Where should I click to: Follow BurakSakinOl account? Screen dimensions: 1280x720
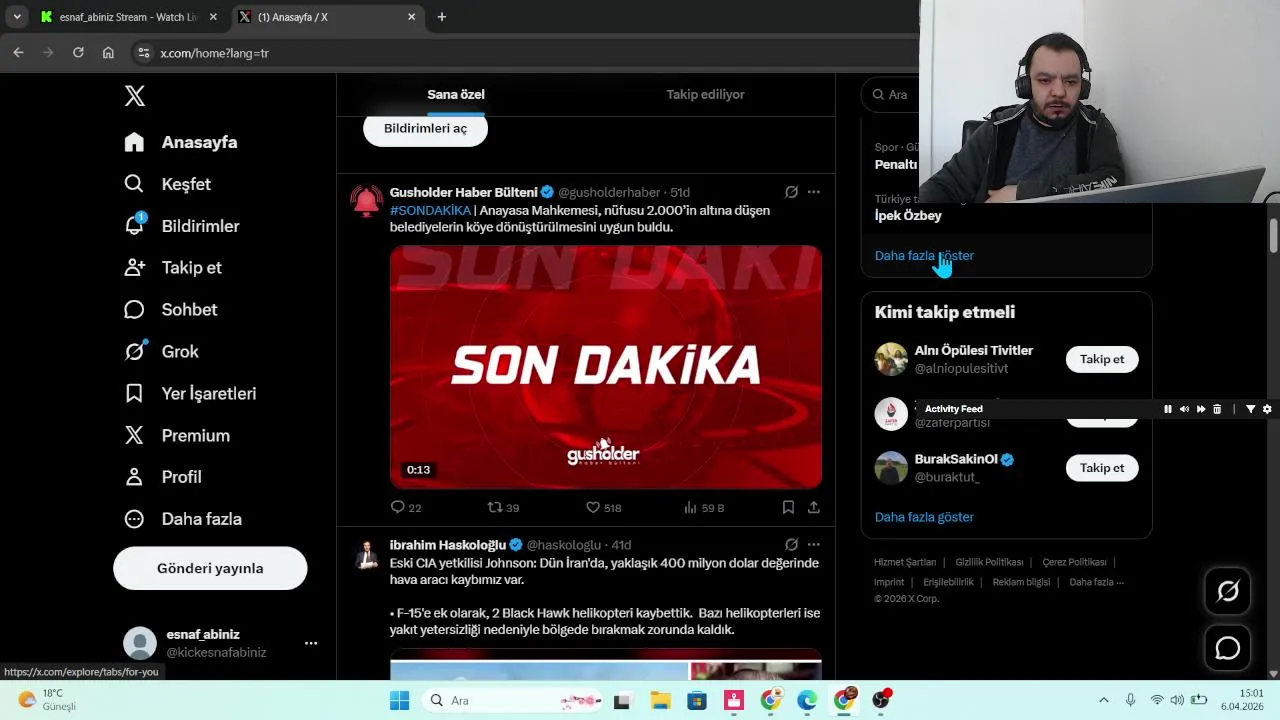(x=1102, y=468)
